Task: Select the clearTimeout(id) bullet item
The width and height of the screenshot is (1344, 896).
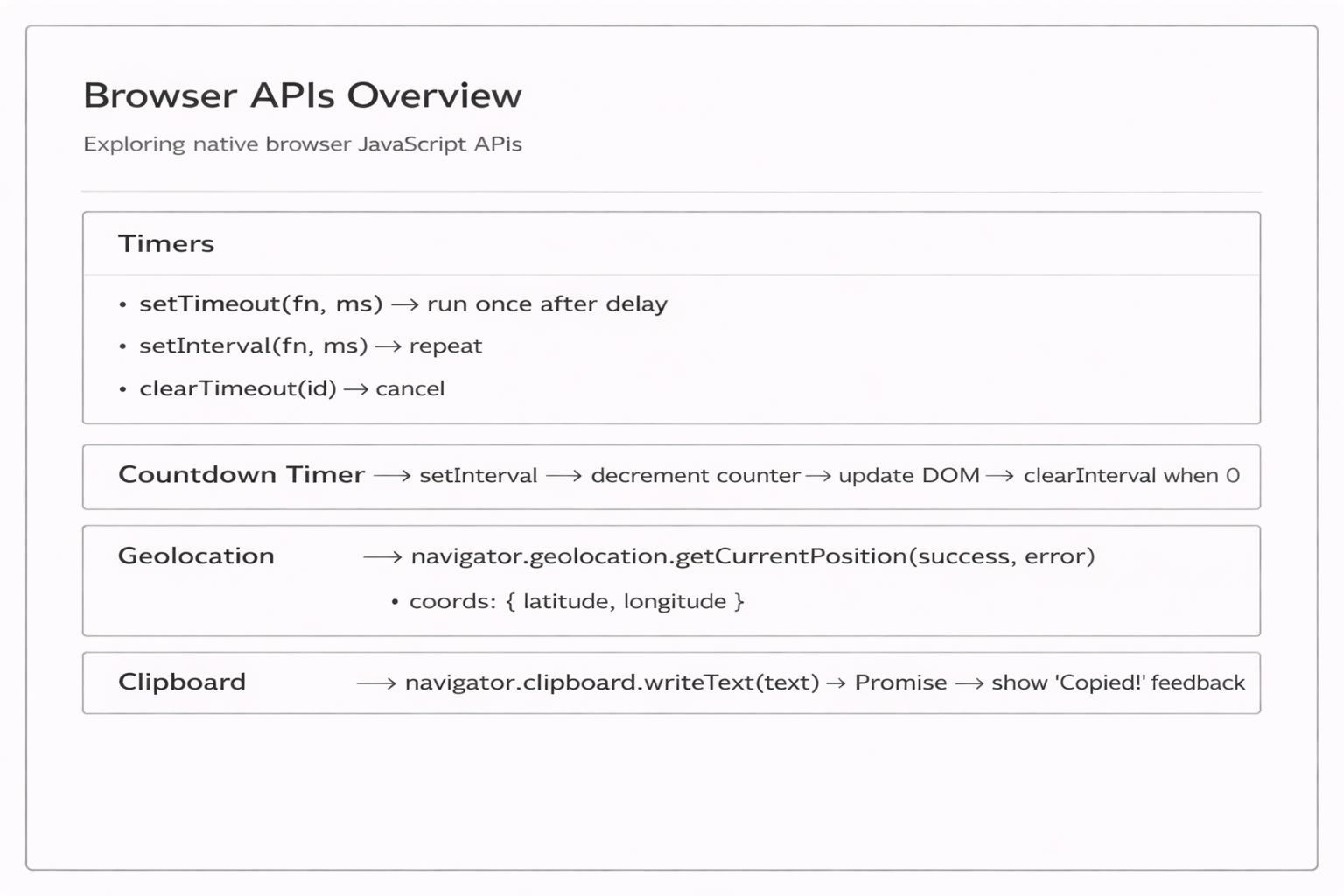Action: pyautogui.click(x=237, y=388)
